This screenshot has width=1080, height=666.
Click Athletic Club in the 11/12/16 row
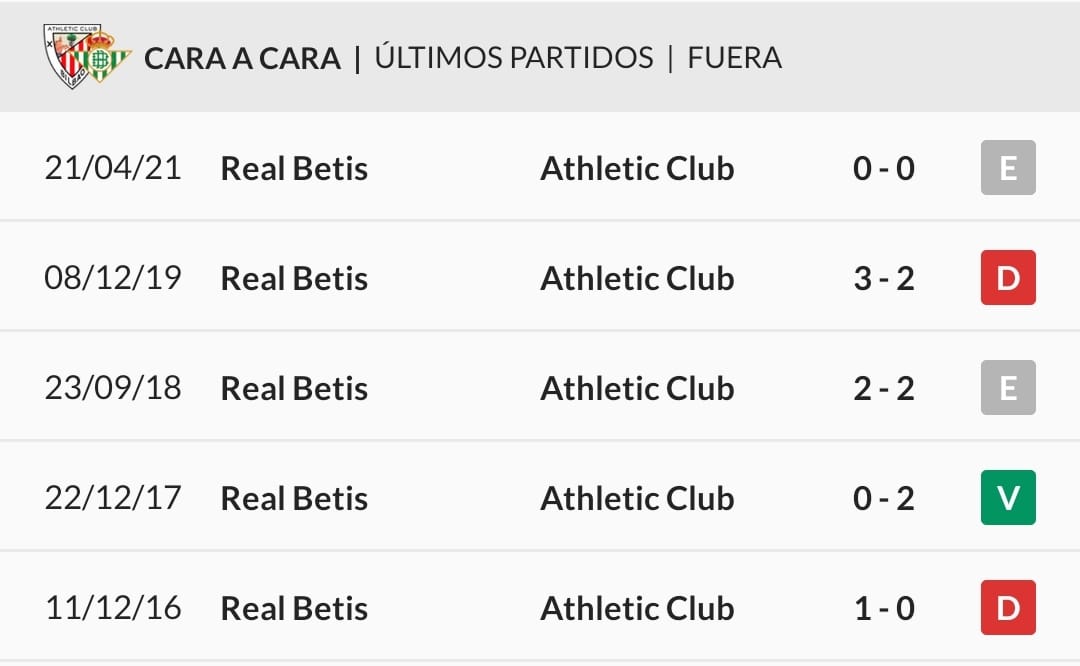[637, 608]
